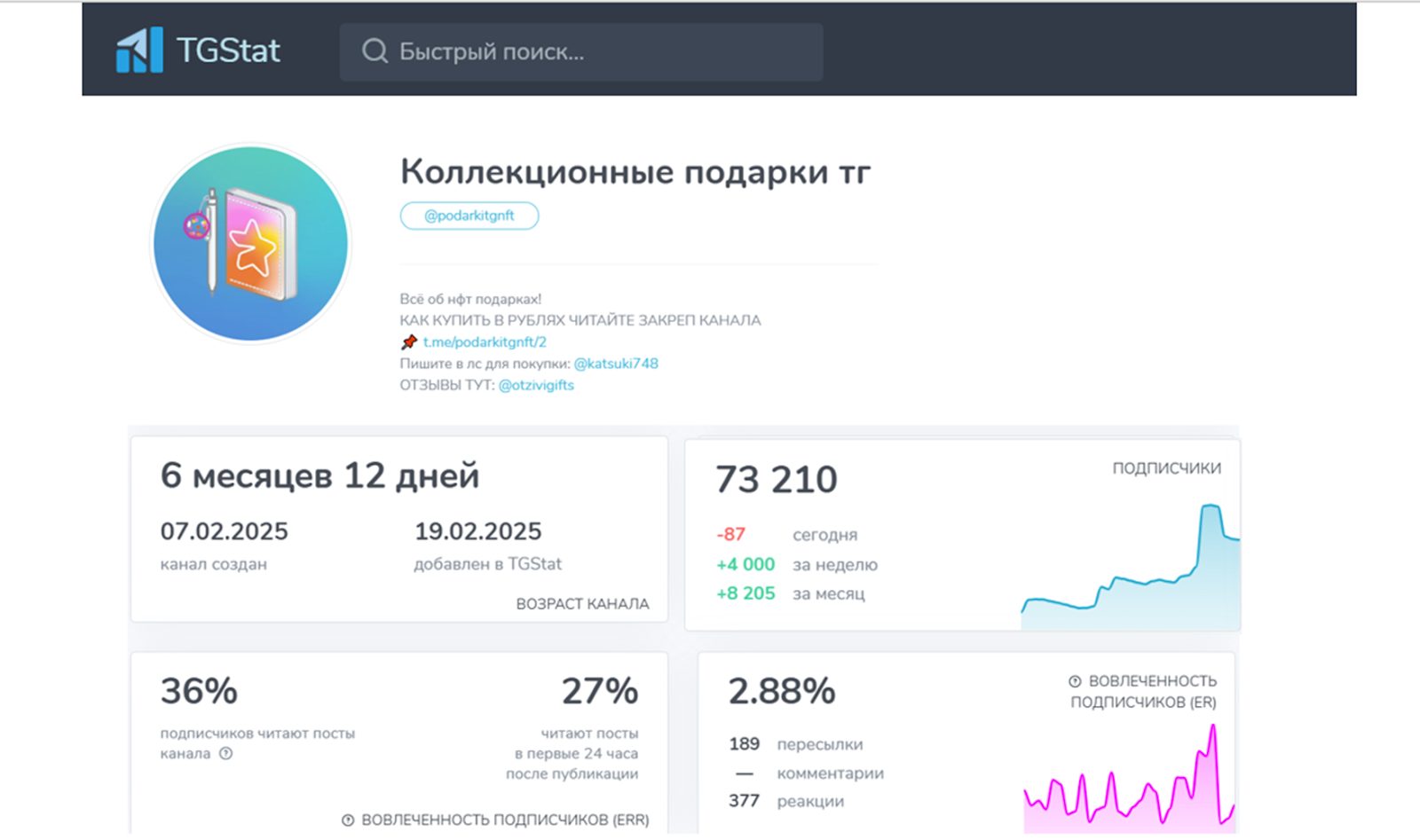Click the 07.02.2025 channel created date

225,531
